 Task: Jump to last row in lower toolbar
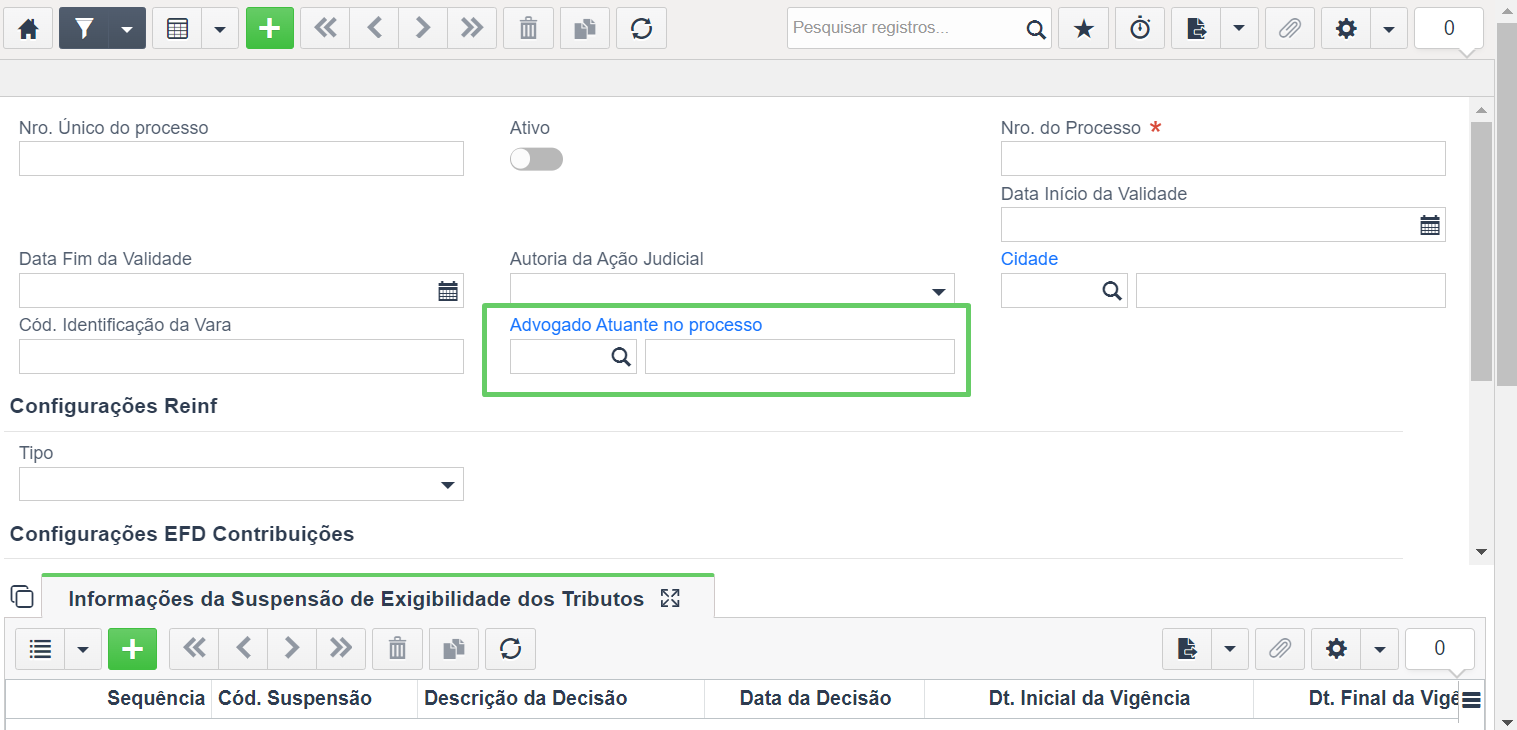coord(341,649)
